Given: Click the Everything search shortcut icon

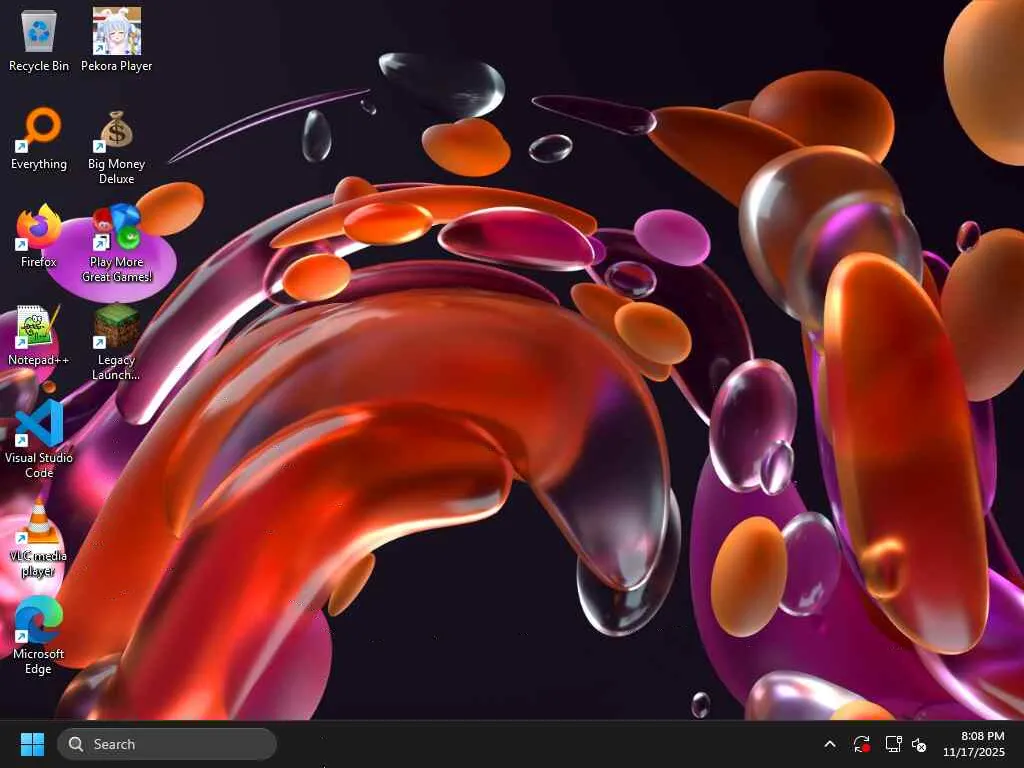Looking at the screenshot, I should point(39,138).
